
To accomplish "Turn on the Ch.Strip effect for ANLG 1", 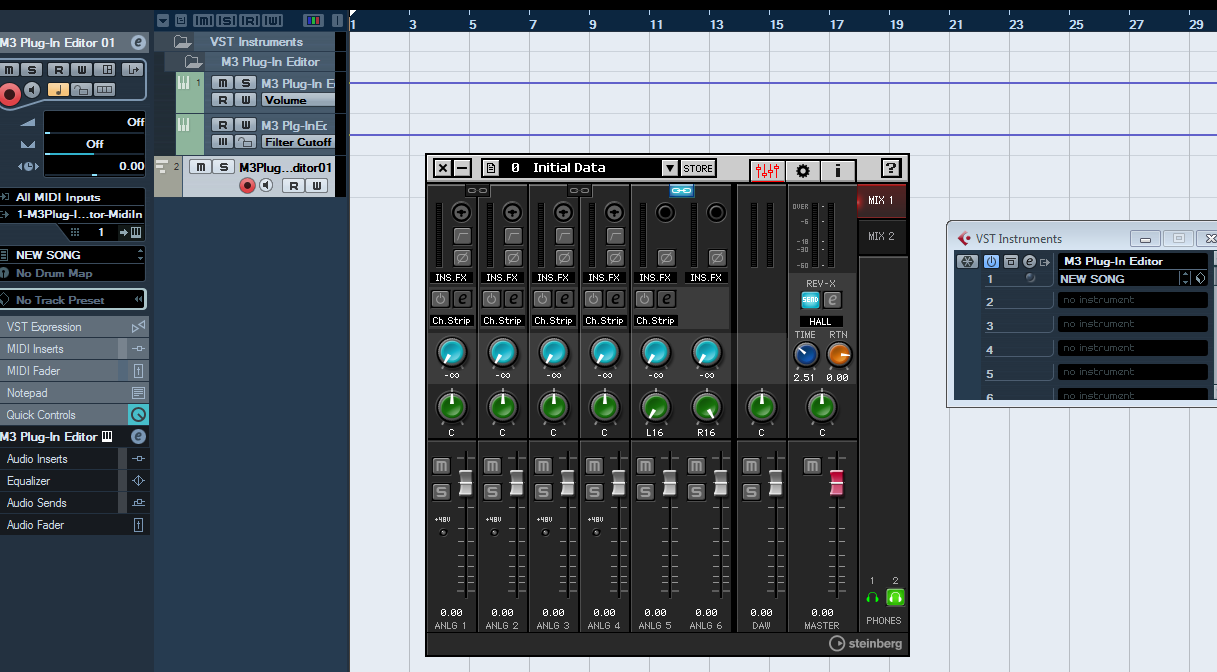I will (x=440, y=298).
